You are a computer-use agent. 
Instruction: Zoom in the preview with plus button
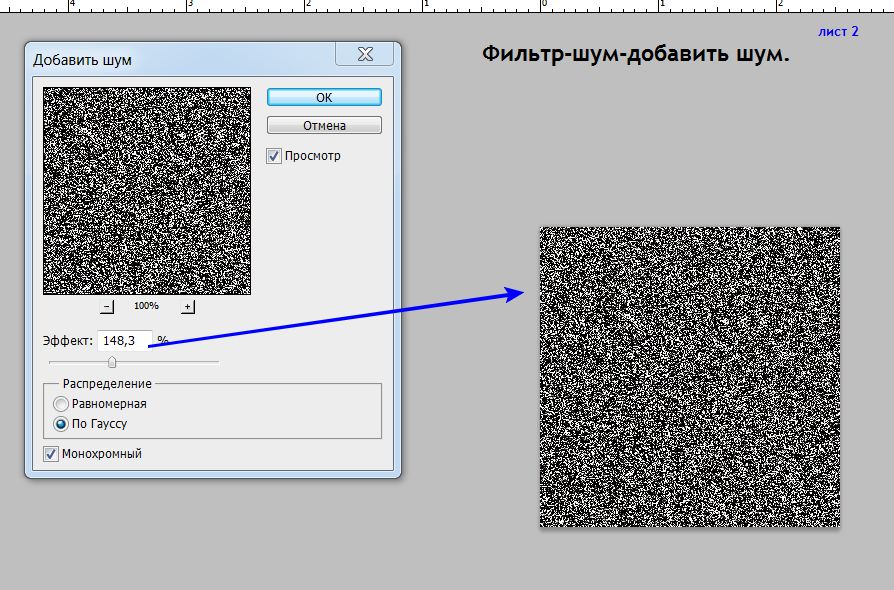[188, 307]
